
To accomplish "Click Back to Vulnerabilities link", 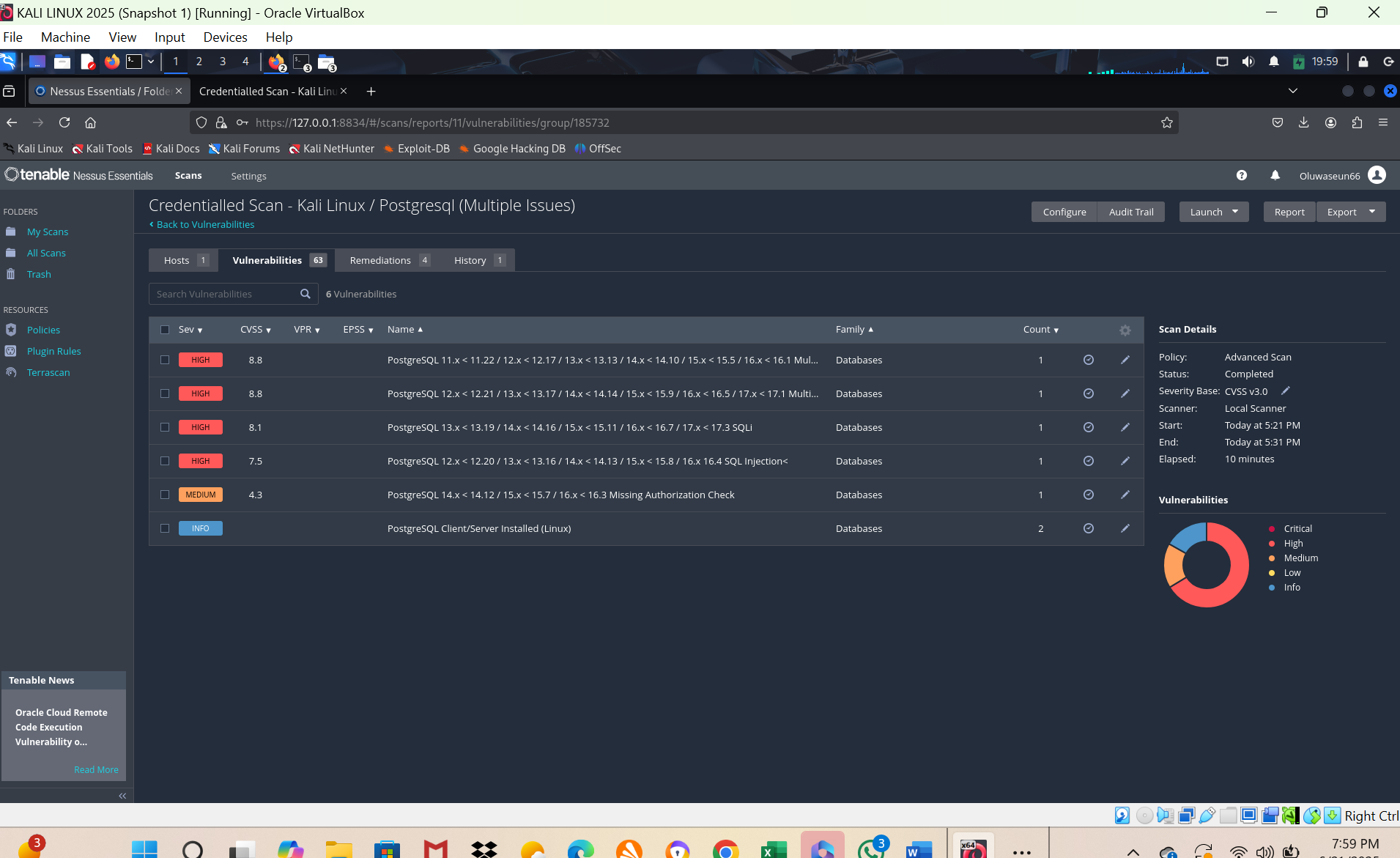I will click(202, 224).
